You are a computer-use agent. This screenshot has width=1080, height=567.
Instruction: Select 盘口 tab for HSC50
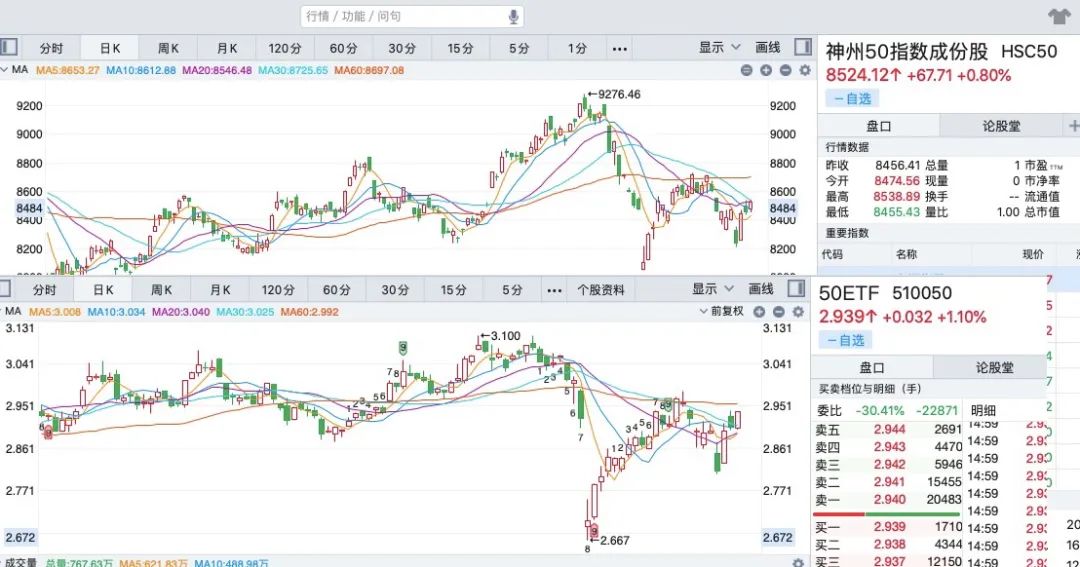click(x=878, y=126)
